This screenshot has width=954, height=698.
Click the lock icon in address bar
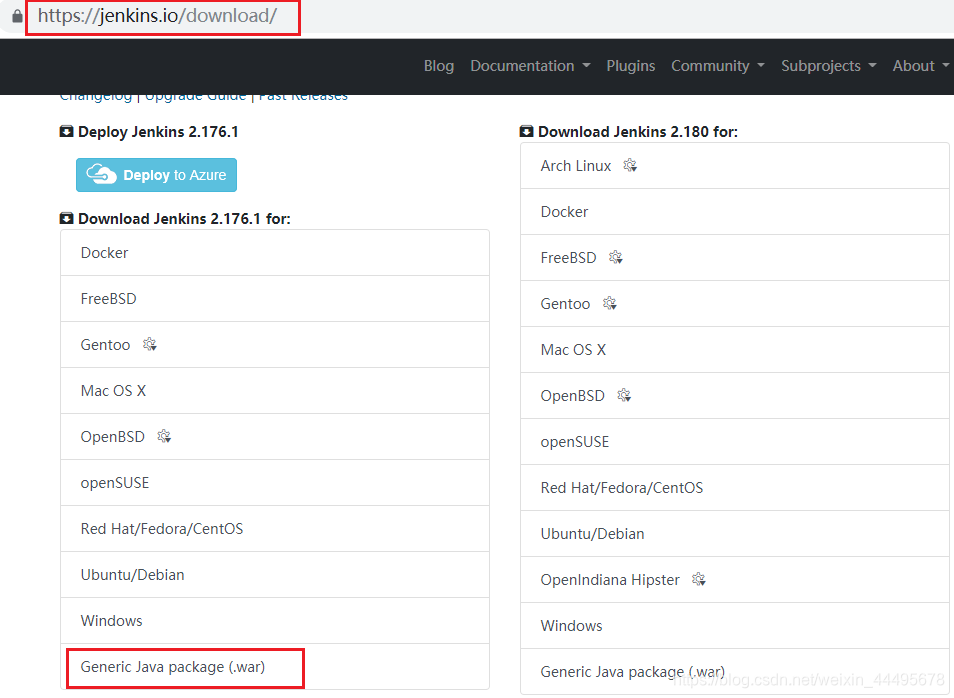(x=17, y=16)
